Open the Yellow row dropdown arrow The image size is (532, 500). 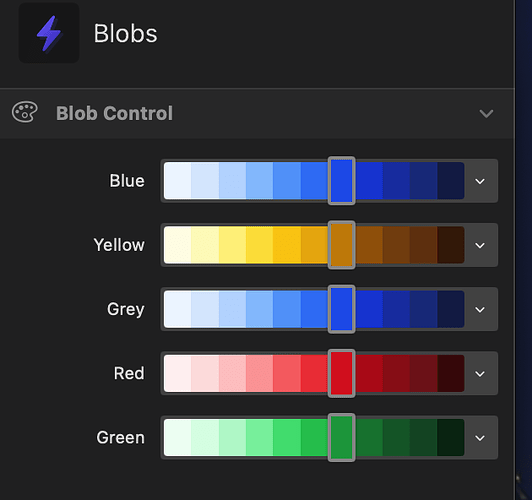[x=480, y=245]
